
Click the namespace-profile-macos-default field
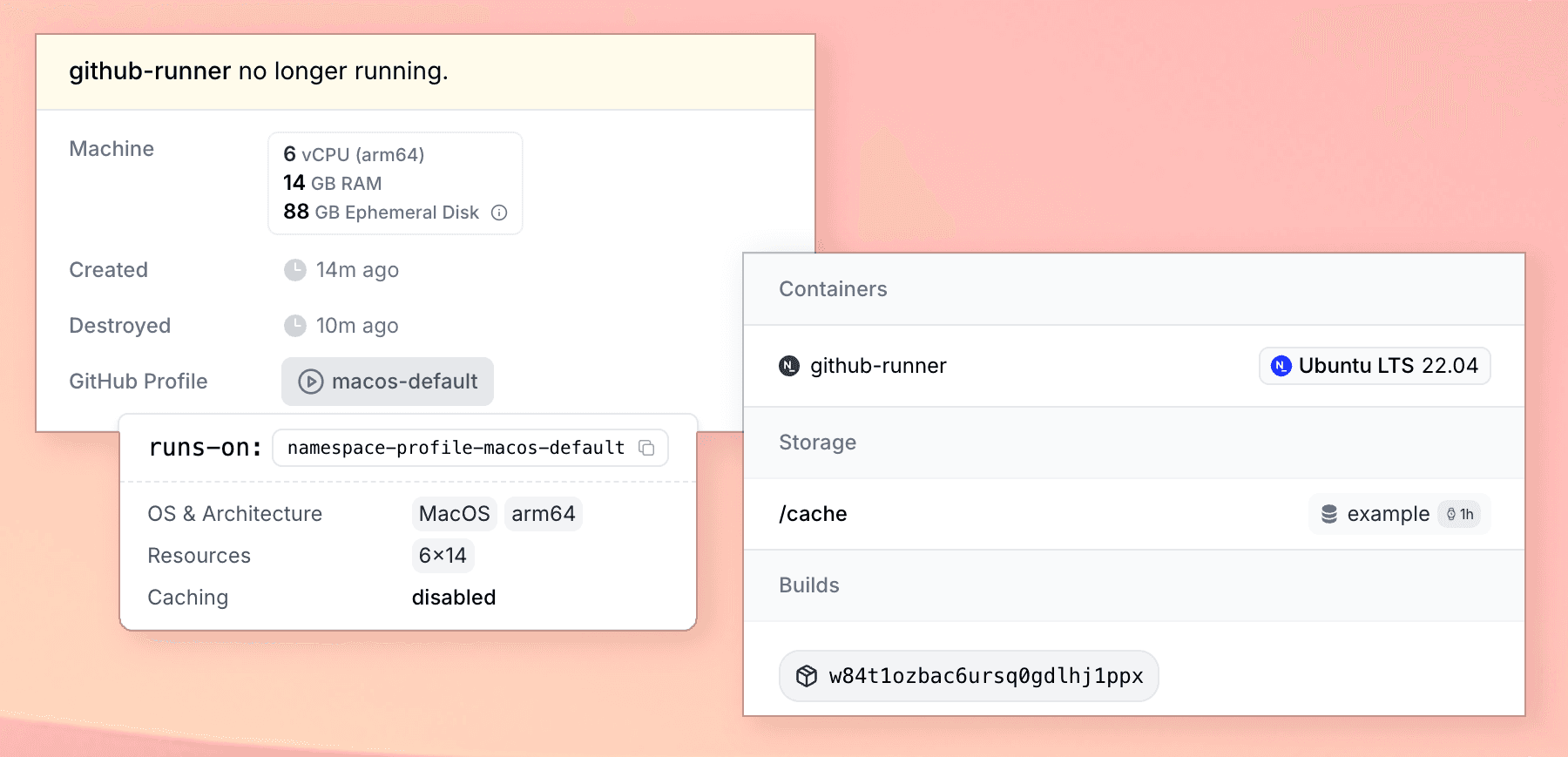[470, 448]
